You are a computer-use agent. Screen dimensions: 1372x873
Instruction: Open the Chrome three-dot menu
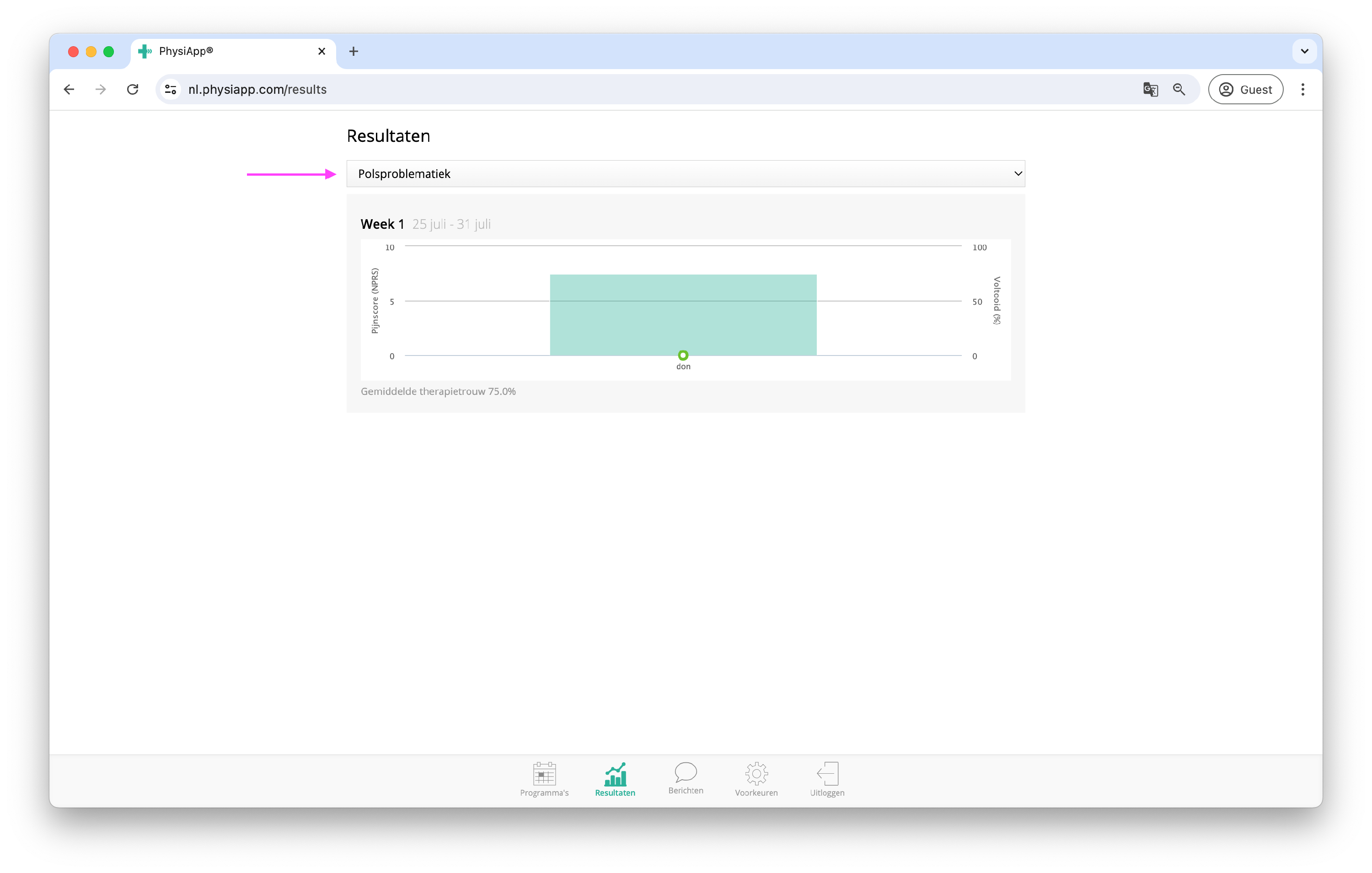click(1302, 89)
